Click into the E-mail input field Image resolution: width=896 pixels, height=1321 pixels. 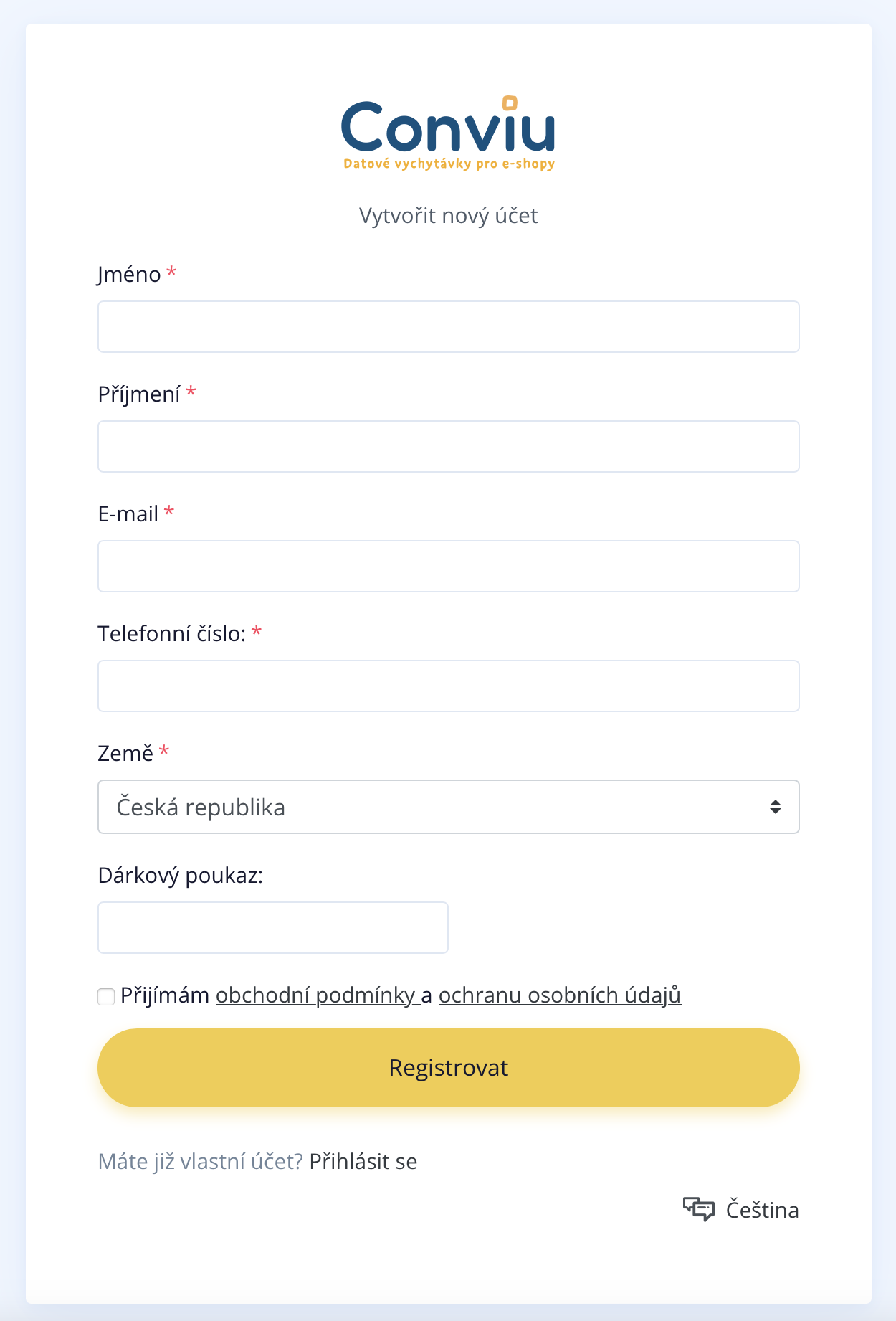click(x=448, y=566)
